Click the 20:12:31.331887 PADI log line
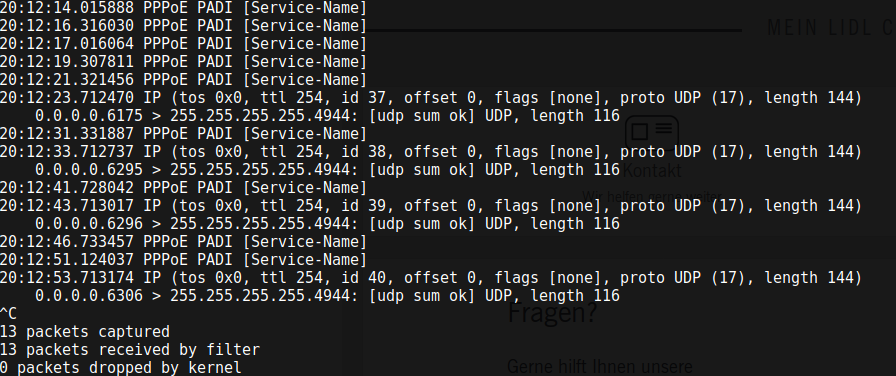 (x=183, y=134)
